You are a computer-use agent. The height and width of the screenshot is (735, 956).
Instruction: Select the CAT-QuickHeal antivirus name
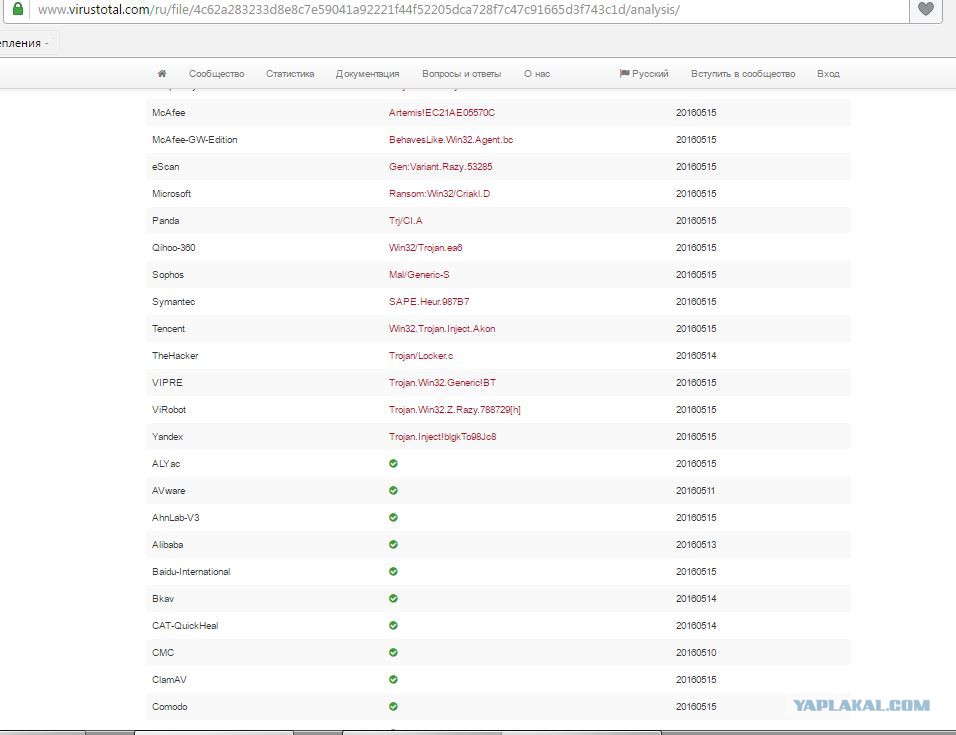click(x=185, y=625)
